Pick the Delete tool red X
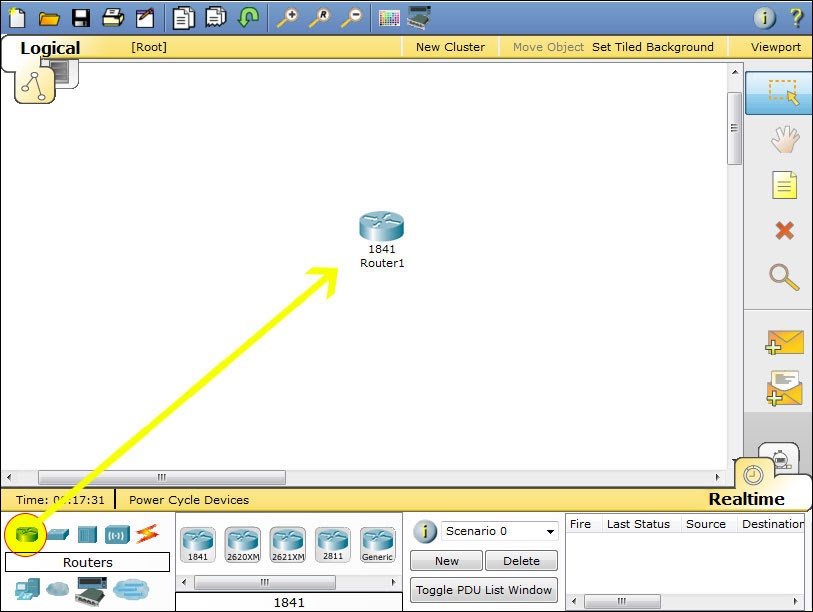813x612 pixels. pos(784,230)
